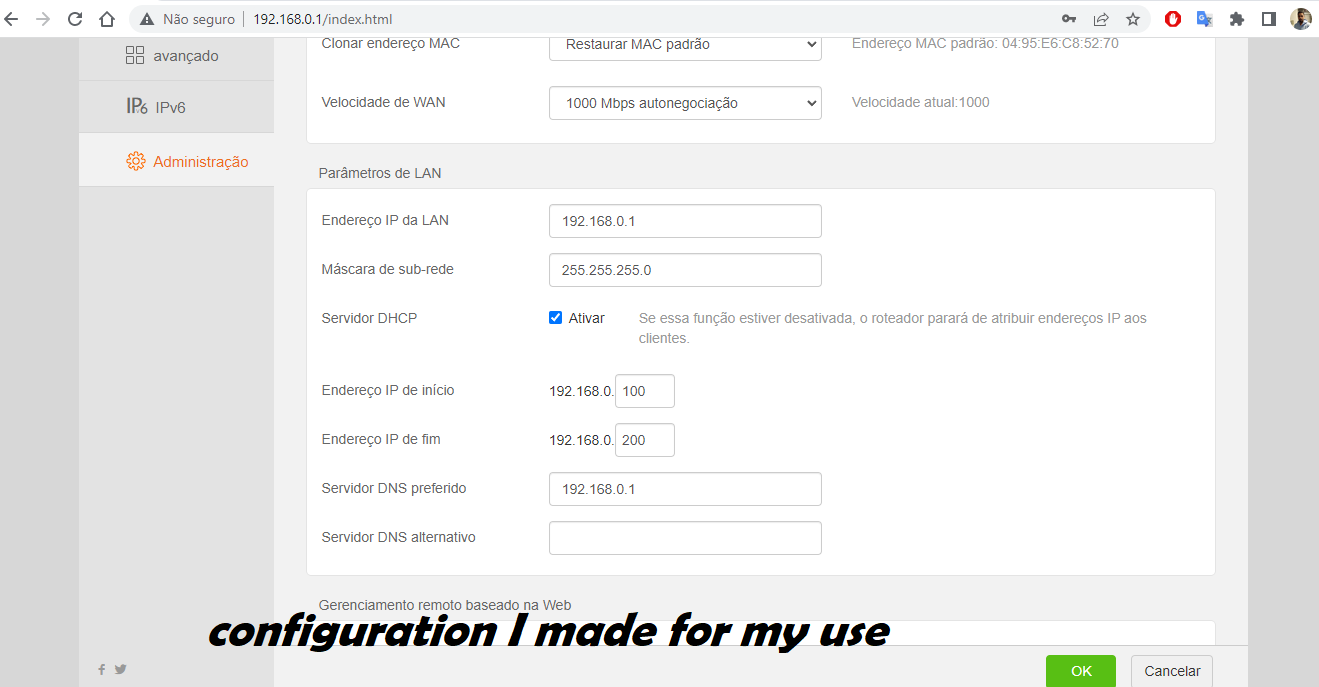Click the 'Endereço IP de fim' field
This screenshot has height=687, width=1319.
tap(645, 440)
